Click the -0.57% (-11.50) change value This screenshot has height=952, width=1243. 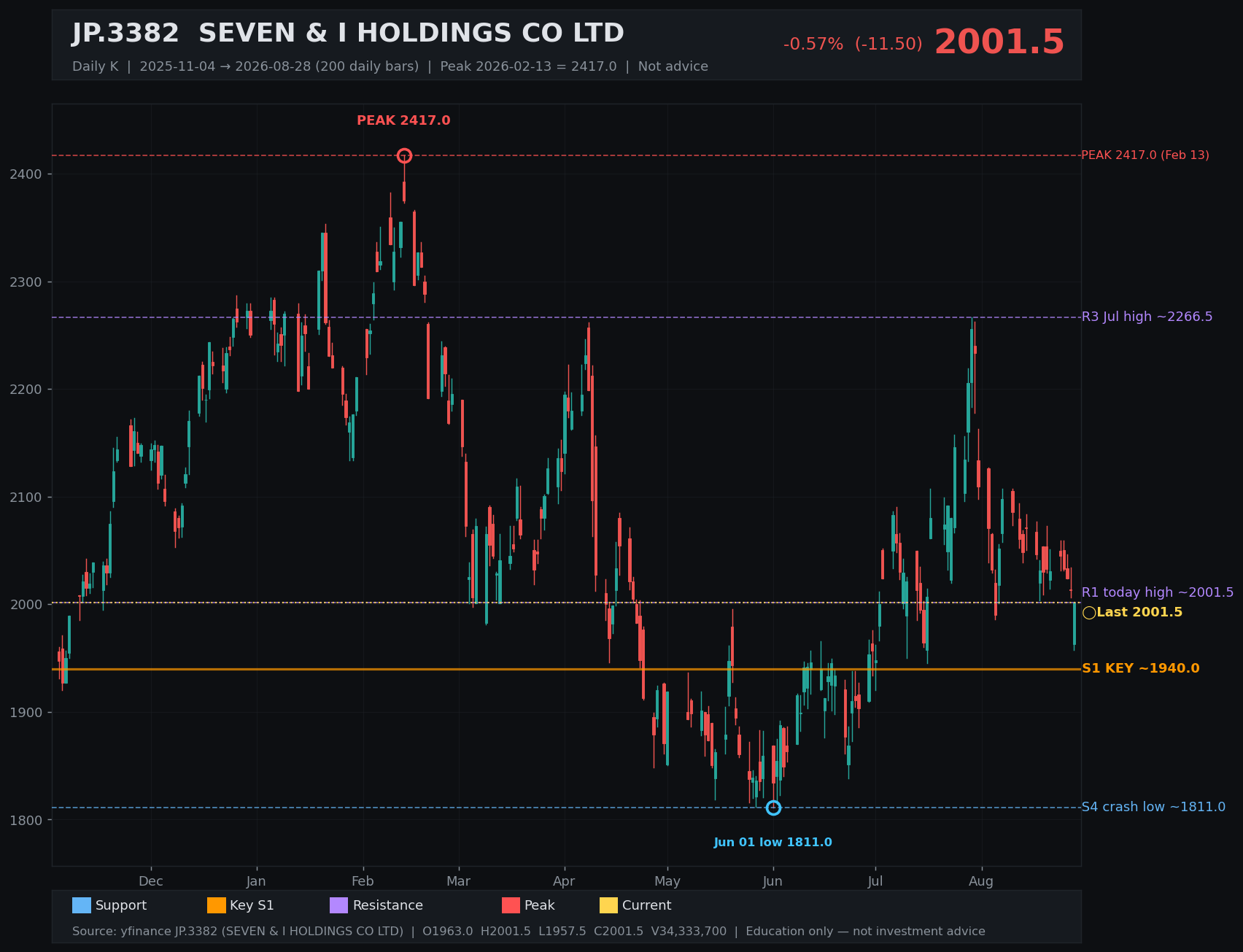coord(853,44)
